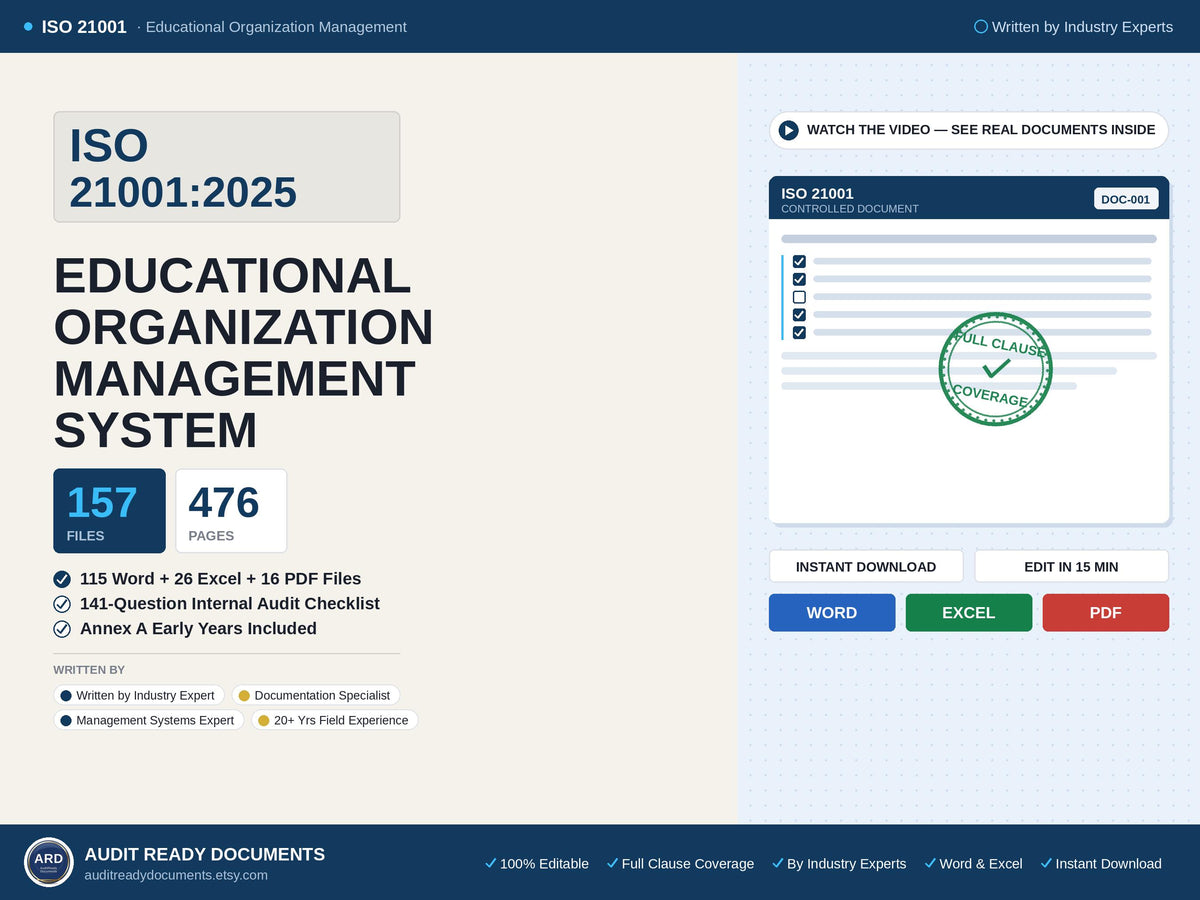Screen dimensions: 1200x900
Task: Click the navy dot in Written by Industry Expert tag
Action: pos(66,695)
